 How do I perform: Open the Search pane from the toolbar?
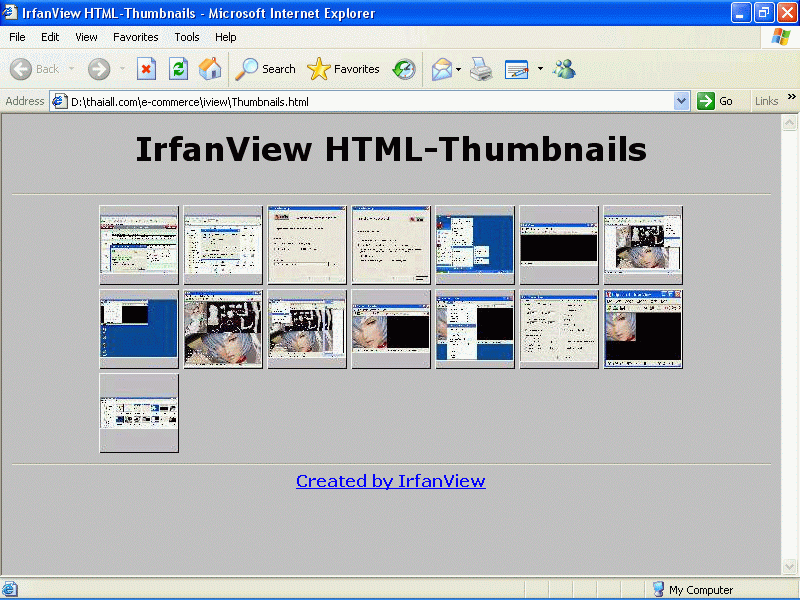click(265, 69)
